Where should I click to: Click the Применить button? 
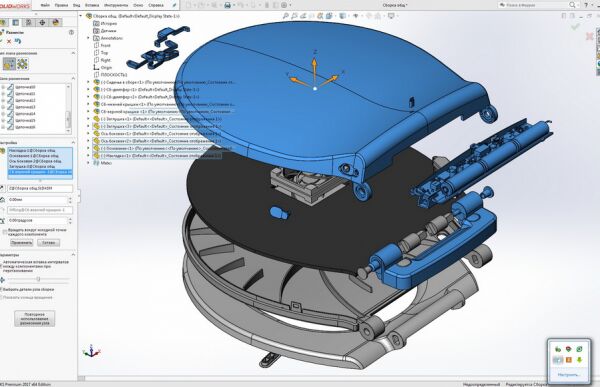[x=21, y=243]
